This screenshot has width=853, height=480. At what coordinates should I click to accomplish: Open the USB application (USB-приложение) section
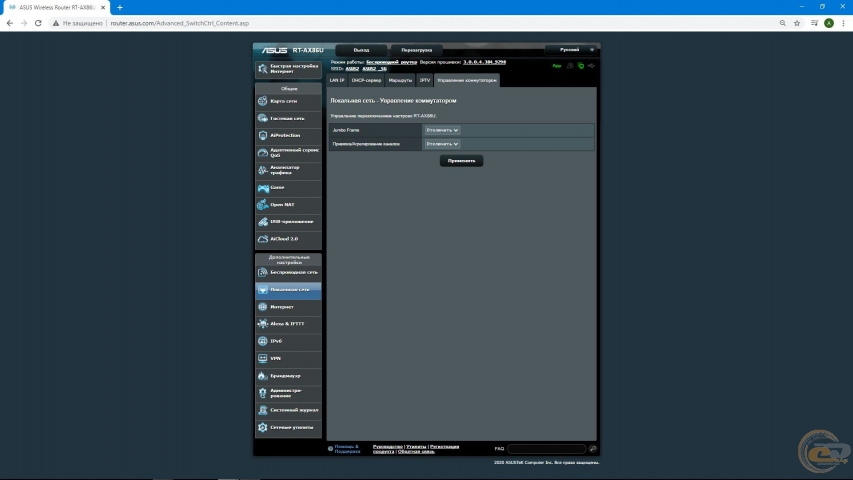pyautogui.click(x=288, y=221)
